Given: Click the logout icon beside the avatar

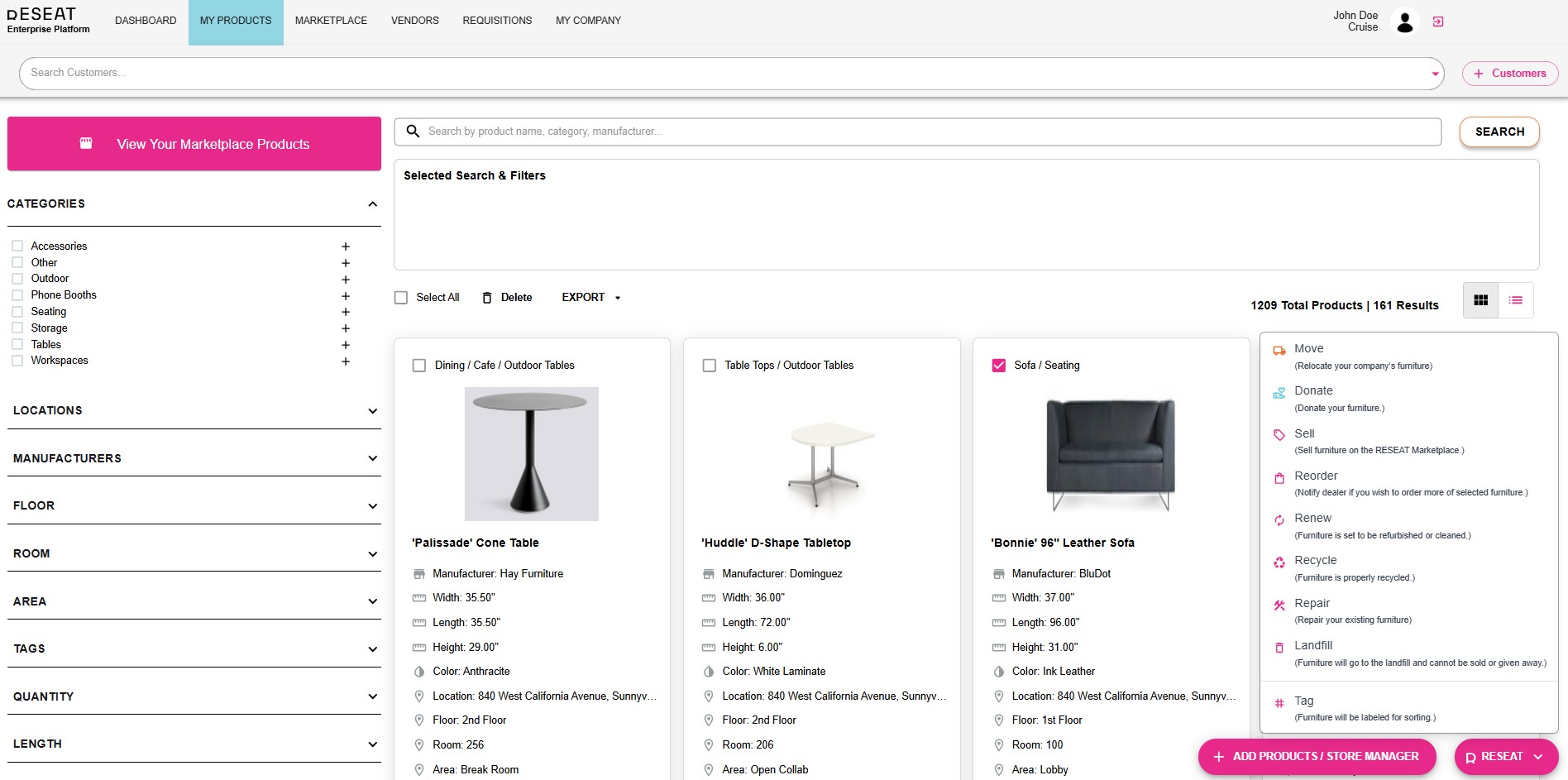Looking at the screenshot, I should [1438, 22].
